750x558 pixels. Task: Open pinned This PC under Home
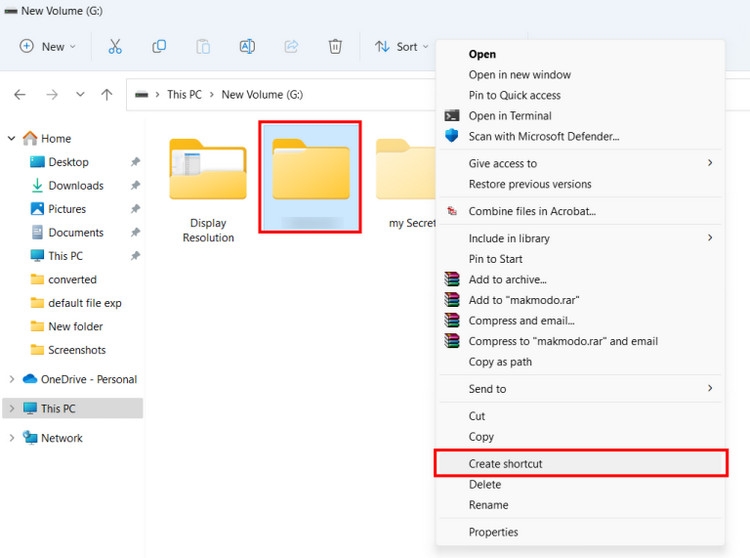tap(56, 256)
